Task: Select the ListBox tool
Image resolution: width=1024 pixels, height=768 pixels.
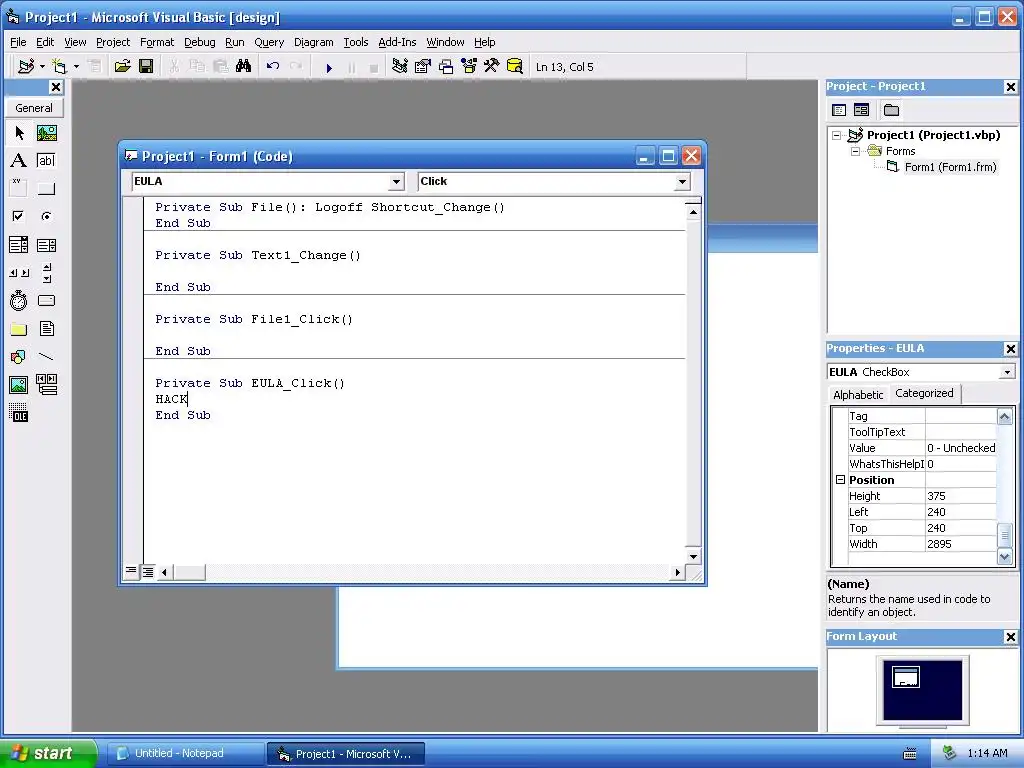Action: tap(46, 245)
